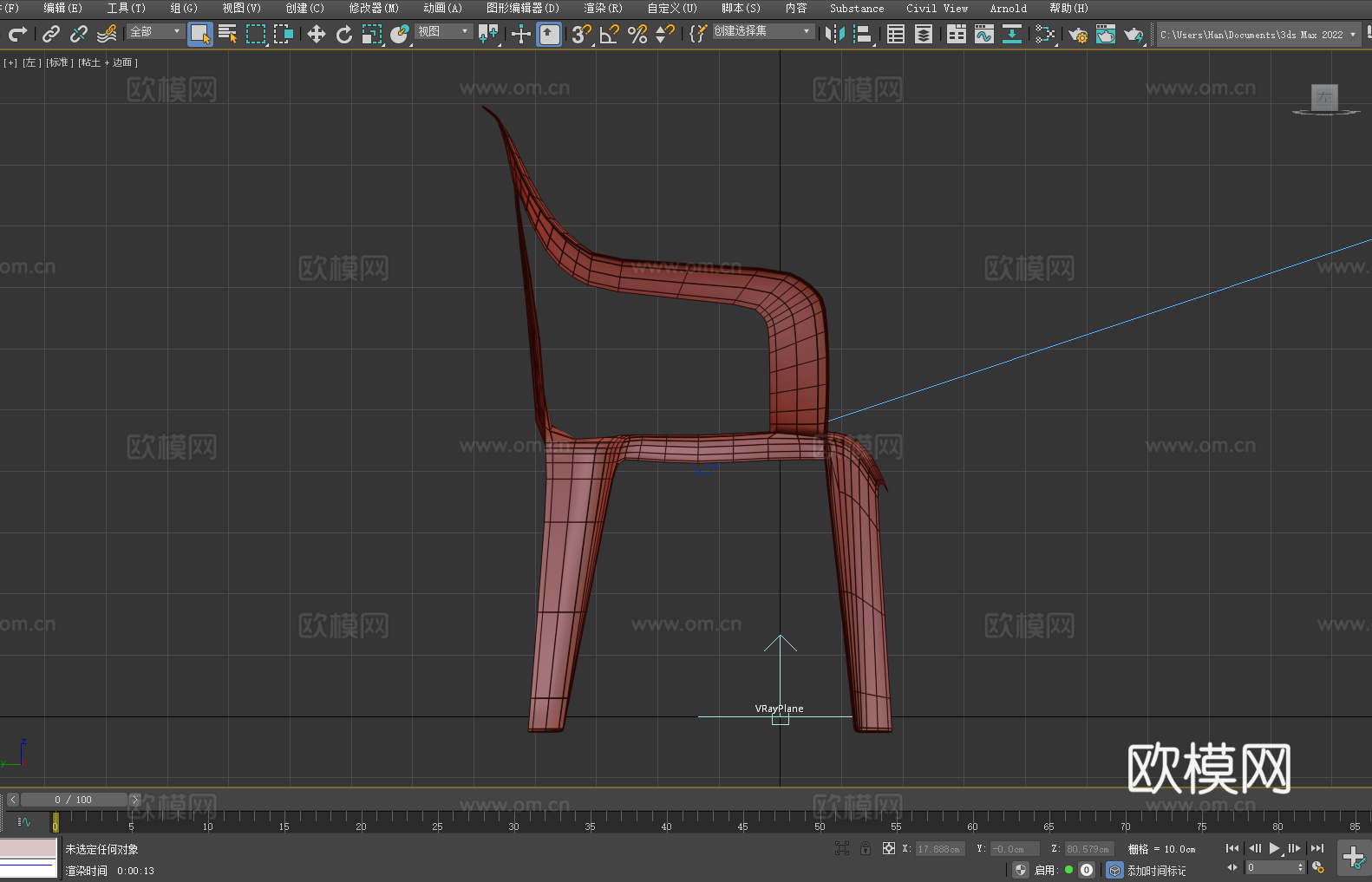Activate the Select and Rotate tool
The height and width of the screenshot is (882, 1372).
click(344, 34)
